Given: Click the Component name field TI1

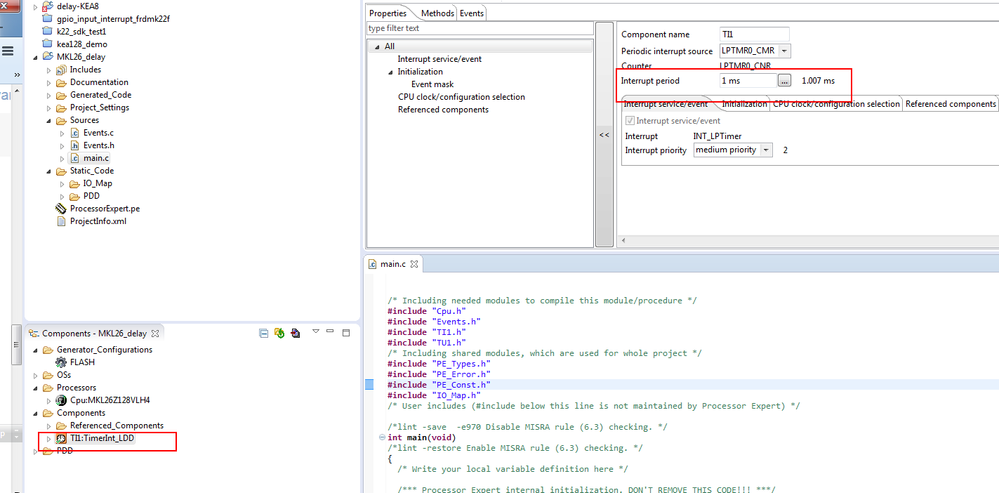Looking at the screenshot, I should pyautogui.click(x=754, y=34).
